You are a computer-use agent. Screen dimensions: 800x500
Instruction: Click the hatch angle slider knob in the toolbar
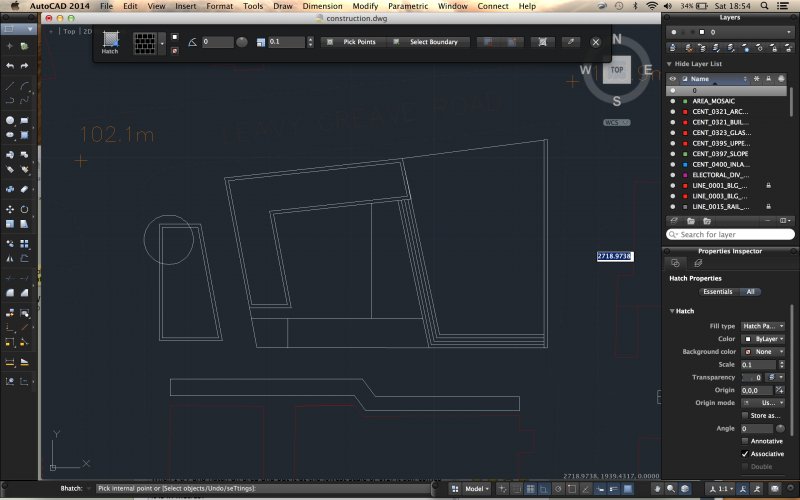click(242, 42)
